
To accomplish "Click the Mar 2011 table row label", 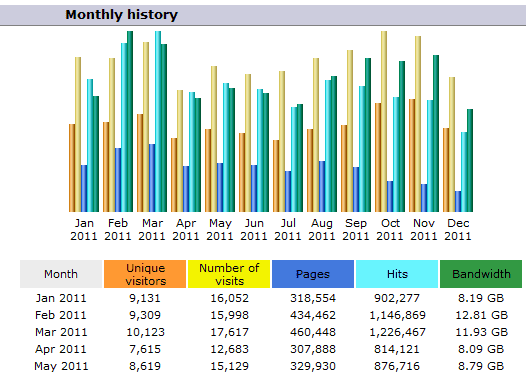I will click(61, 332).
